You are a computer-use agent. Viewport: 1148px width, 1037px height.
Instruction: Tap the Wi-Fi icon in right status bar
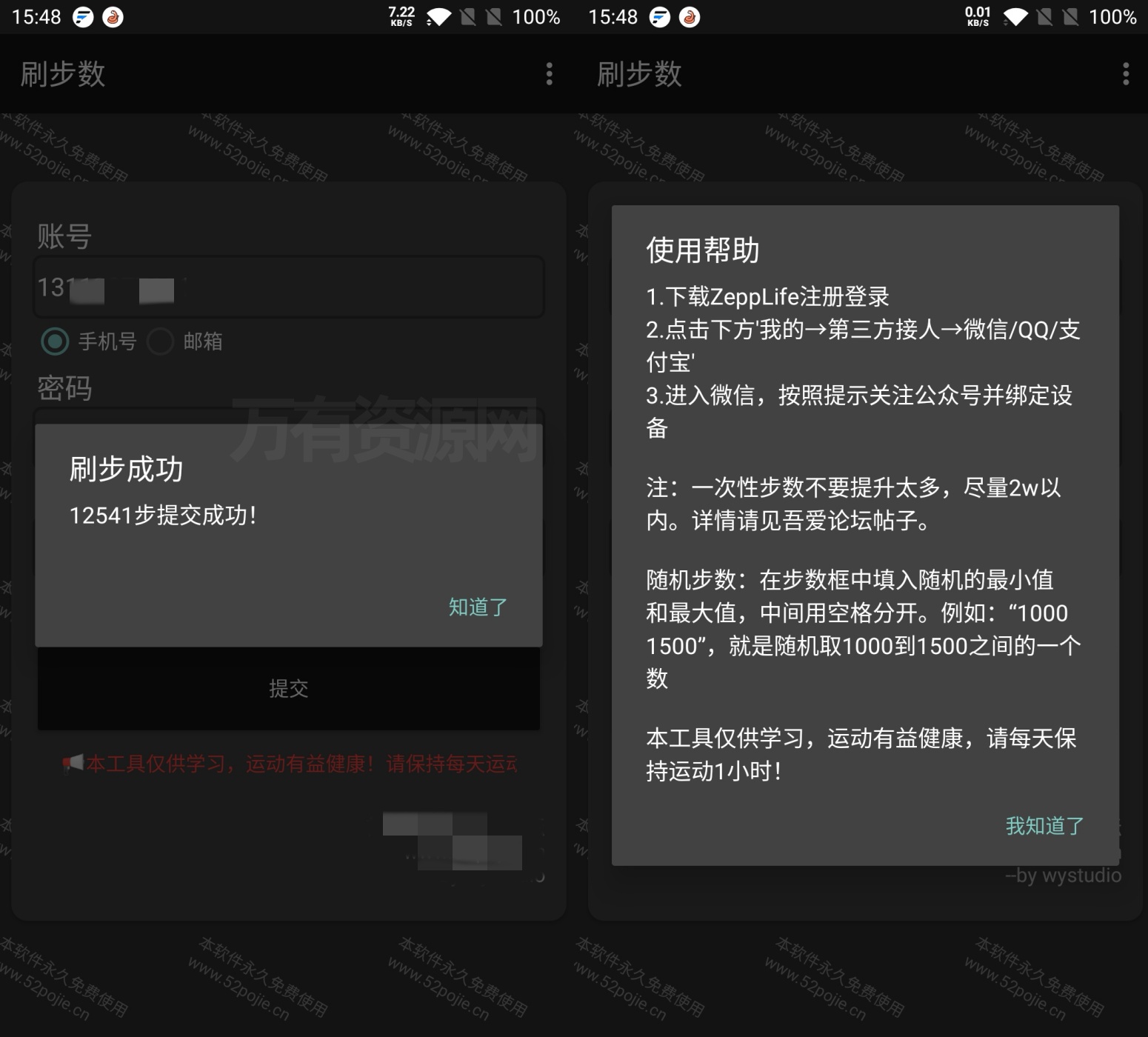[1015, 17]
